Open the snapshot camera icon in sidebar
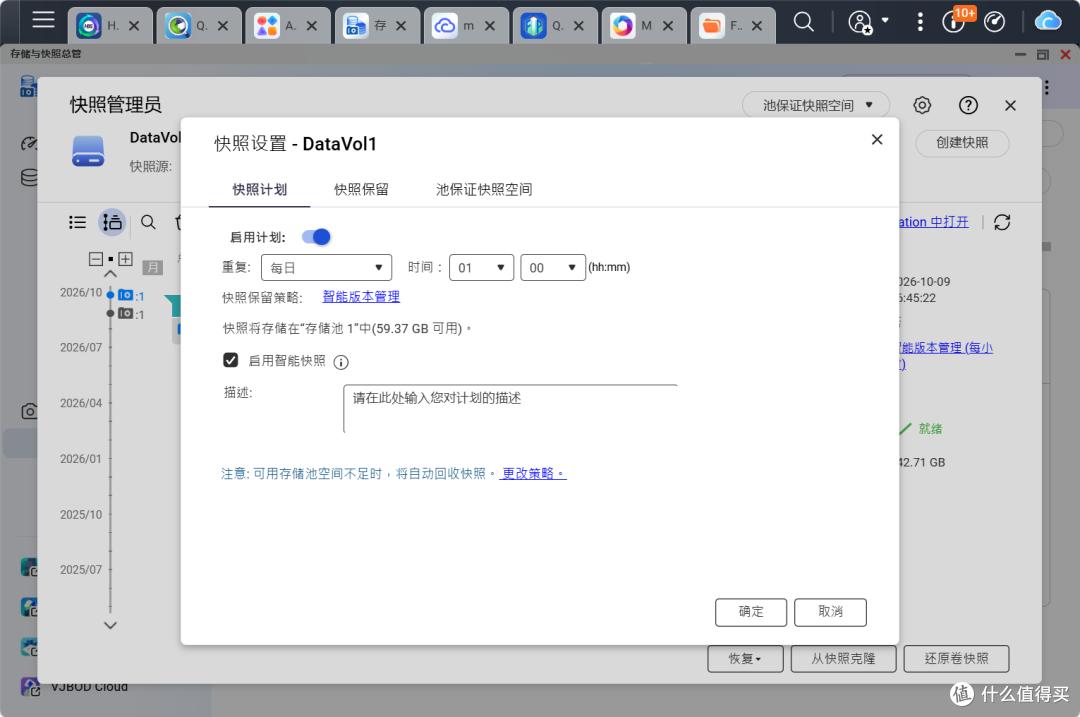This screenshot has width=1080, height=717. 29,411
